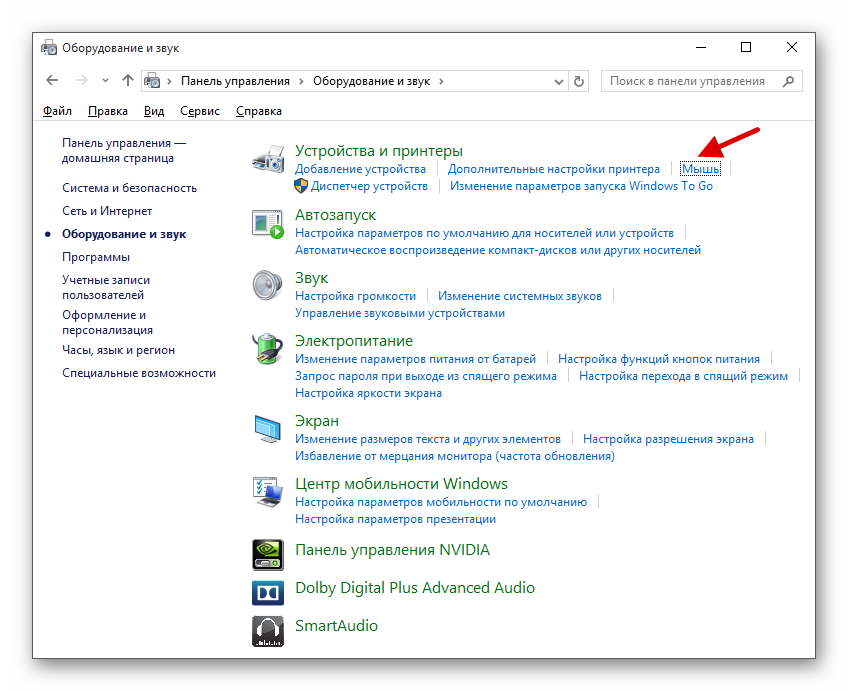Click the Devices and Printers category icon
The image size is (848, 691).
coord(268,159)
